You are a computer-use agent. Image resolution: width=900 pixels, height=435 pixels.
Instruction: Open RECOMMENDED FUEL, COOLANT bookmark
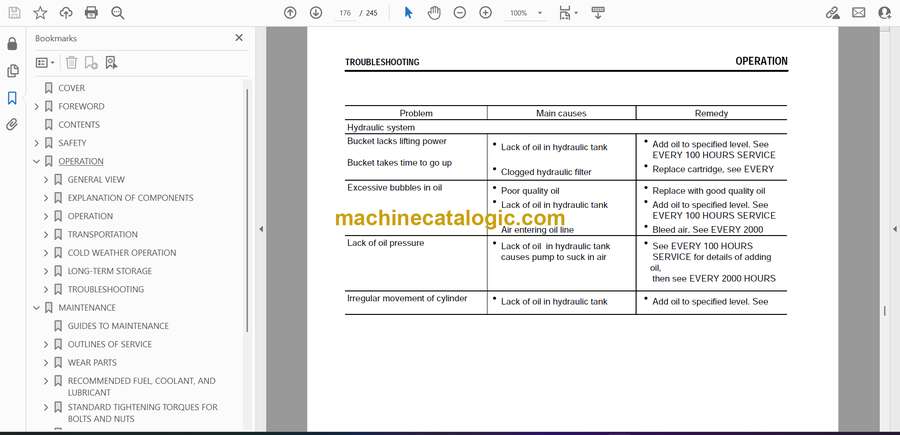coord(142,387)
